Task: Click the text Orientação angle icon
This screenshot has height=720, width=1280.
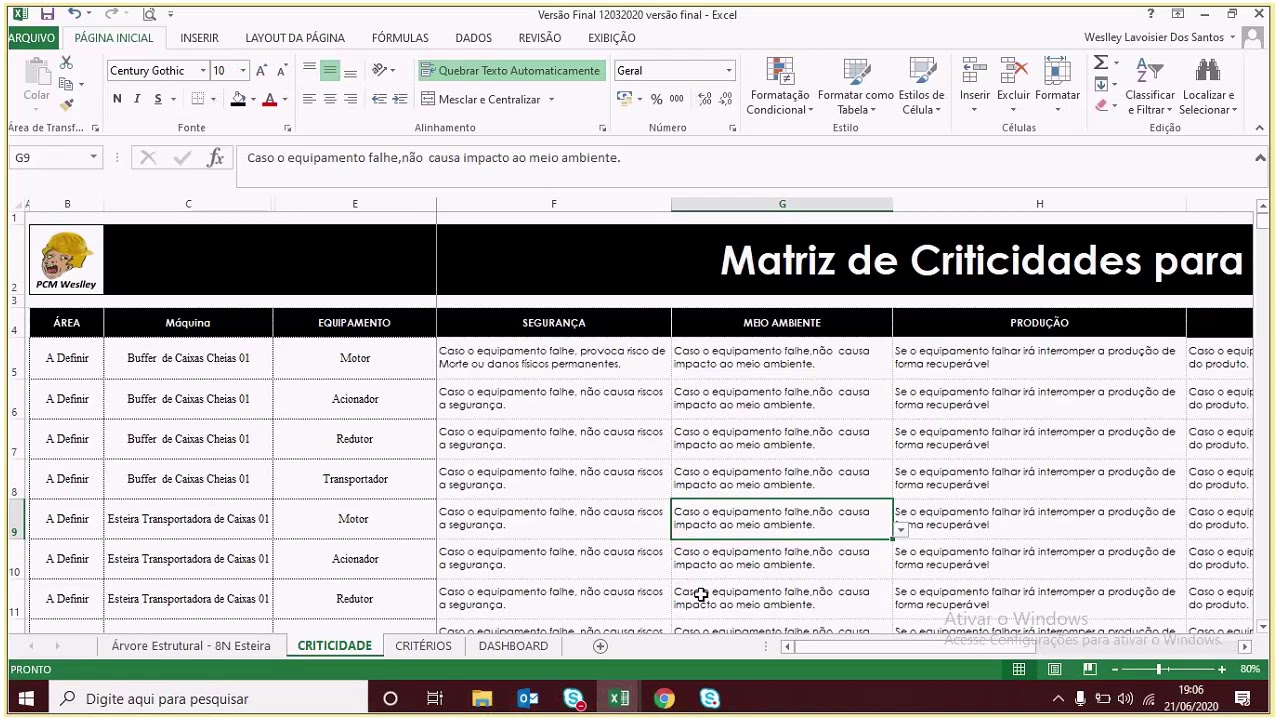Action: (x=380, y=70)
